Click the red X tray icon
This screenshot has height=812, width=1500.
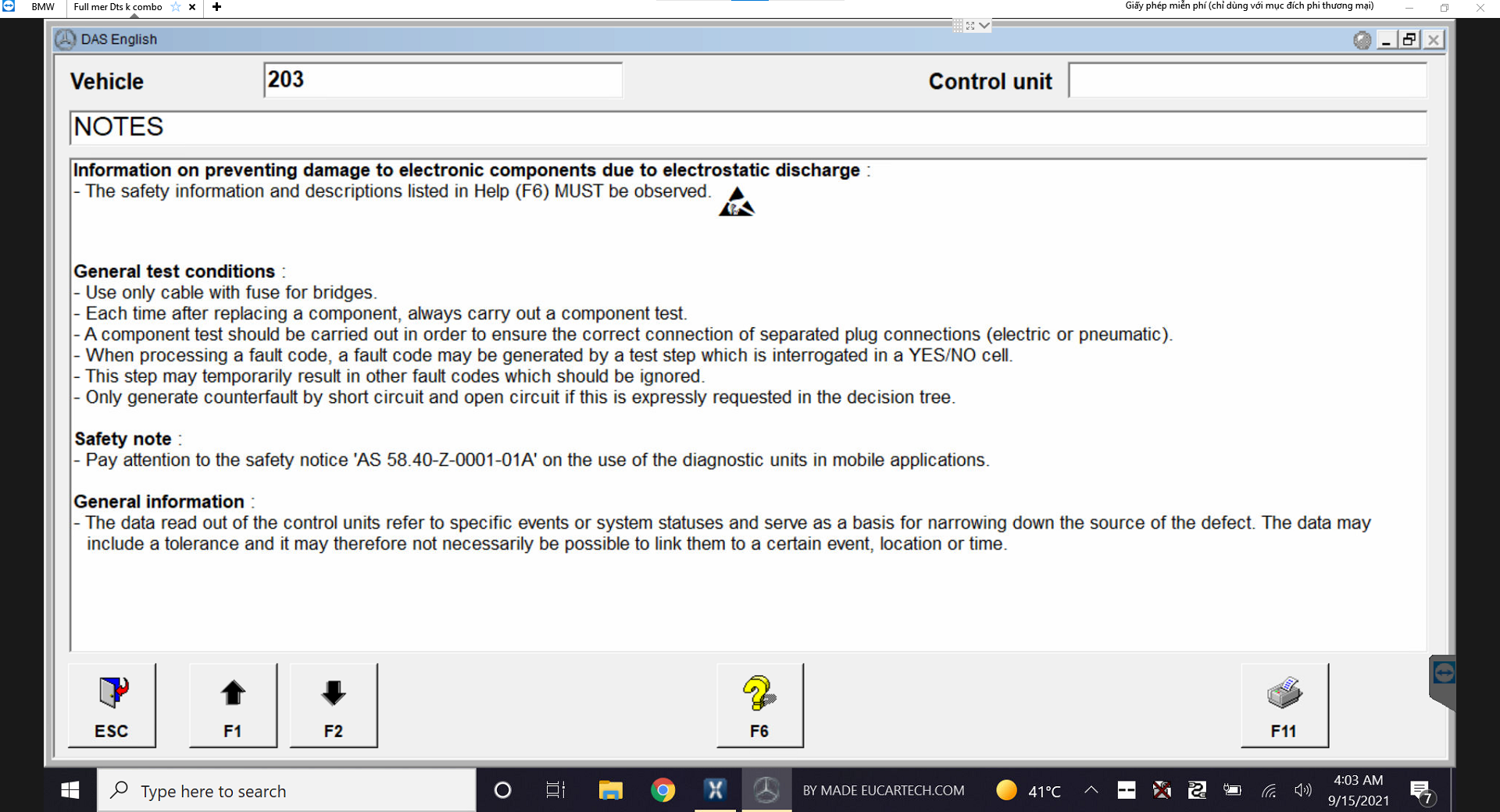pyautogui.click(x=1162, y=790)
